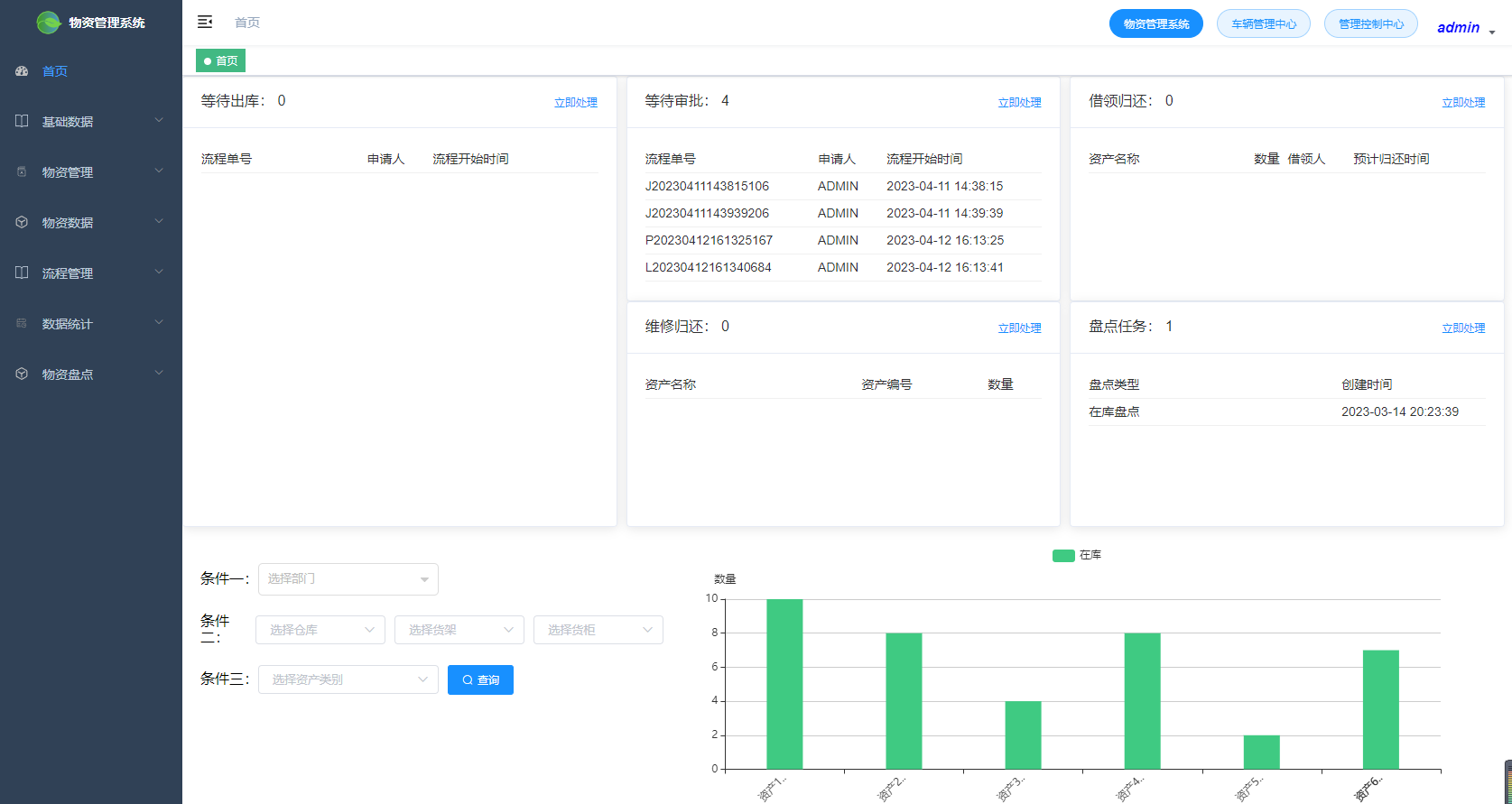Viewport: 1512px width, 804px height.
Task: Click the 资产4 bar in chart
Action: pos(1142,701)
